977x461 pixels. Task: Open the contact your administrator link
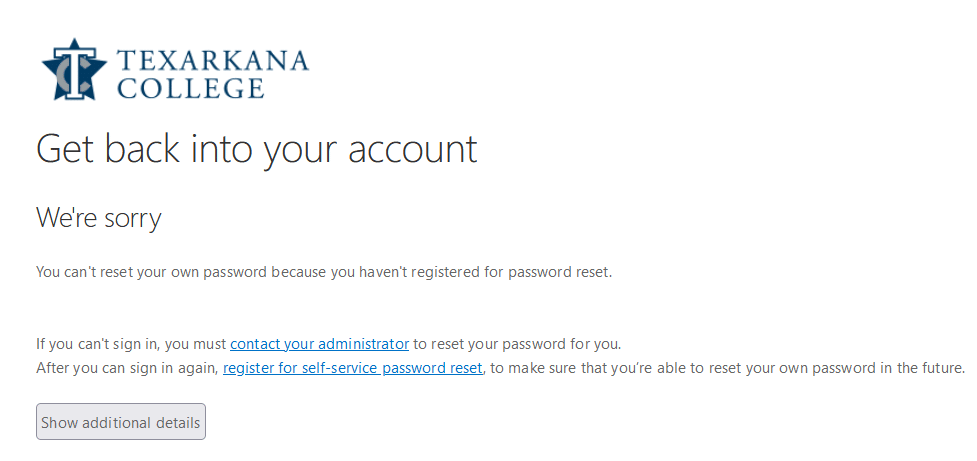[x=320, y=344]
